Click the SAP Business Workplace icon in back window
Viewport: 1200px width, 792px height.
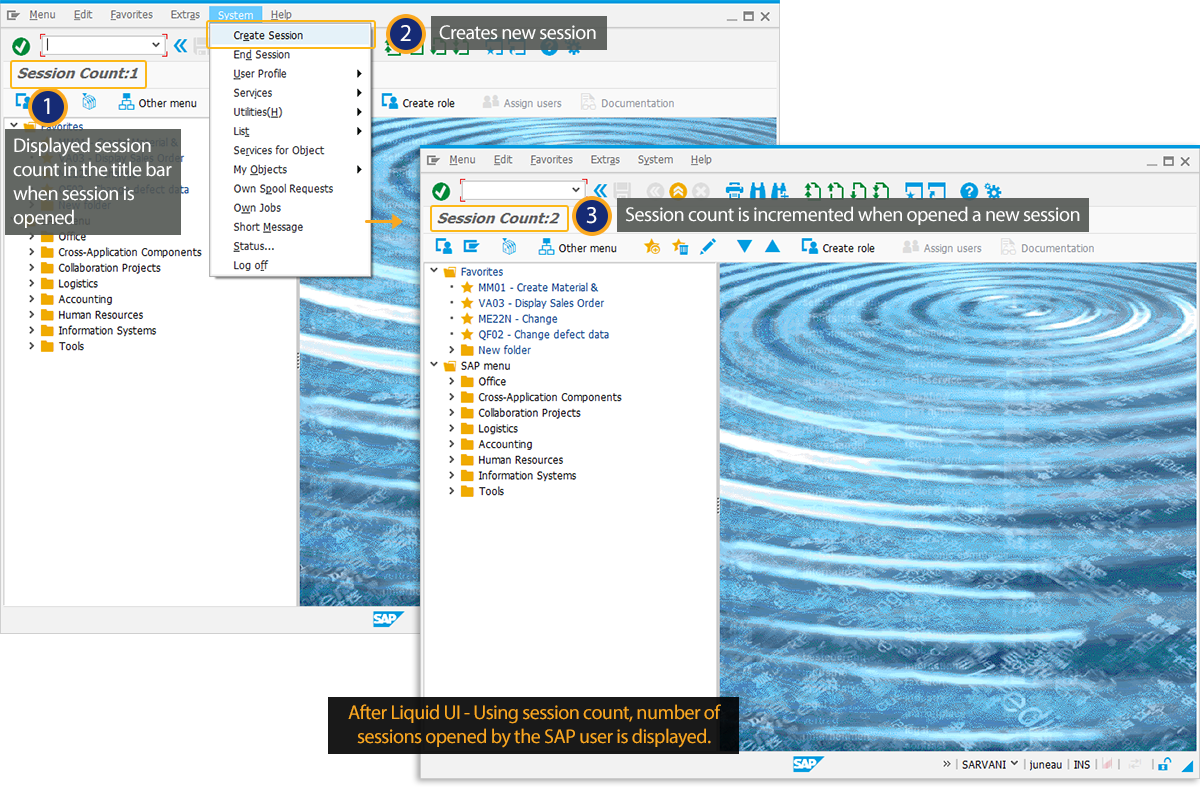pyautogui.click(x=88, y=102)
